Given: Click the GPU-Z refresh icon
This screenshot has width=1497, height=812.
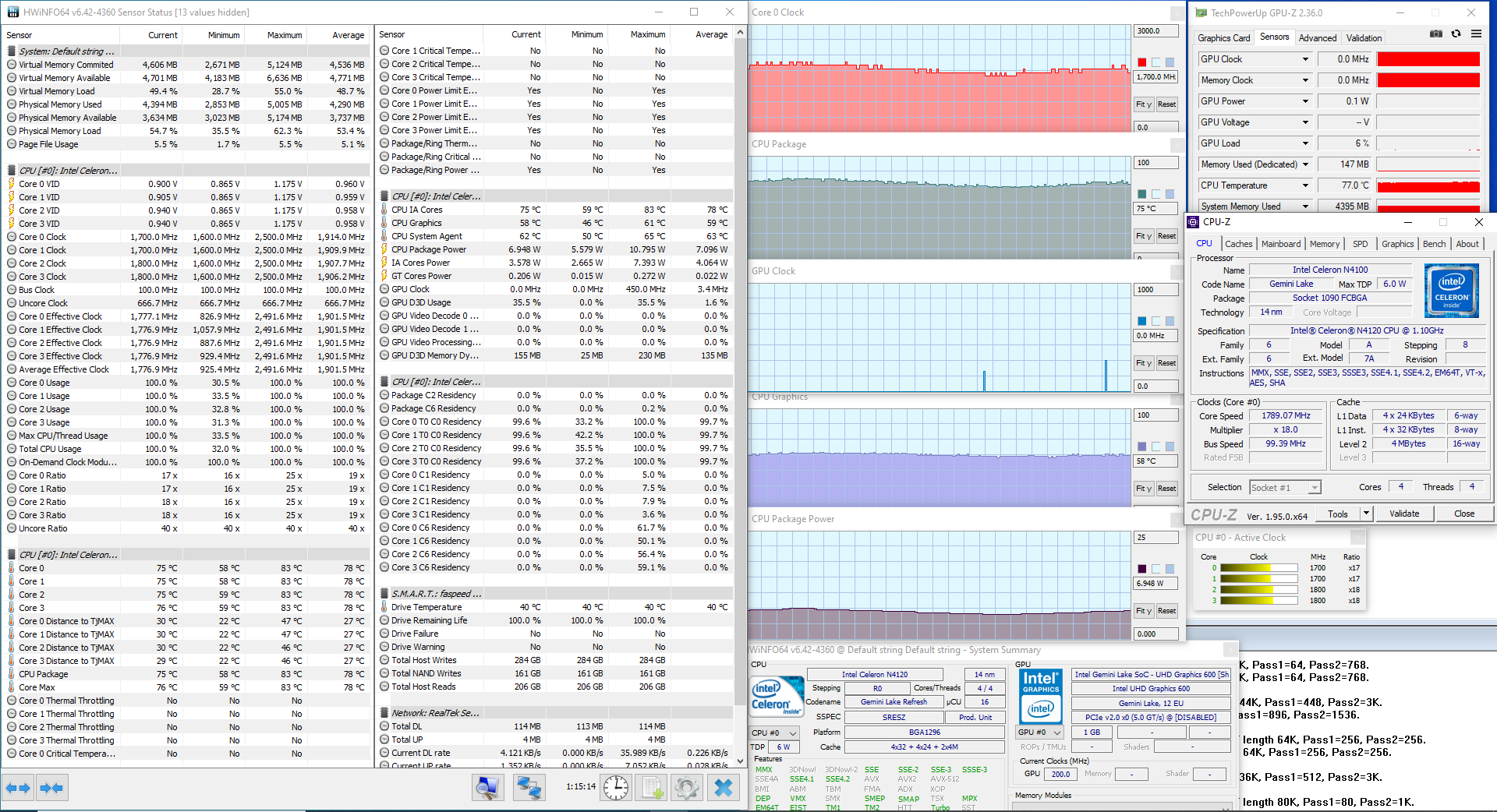Looking at the screenshot, I should [1456, 34].
